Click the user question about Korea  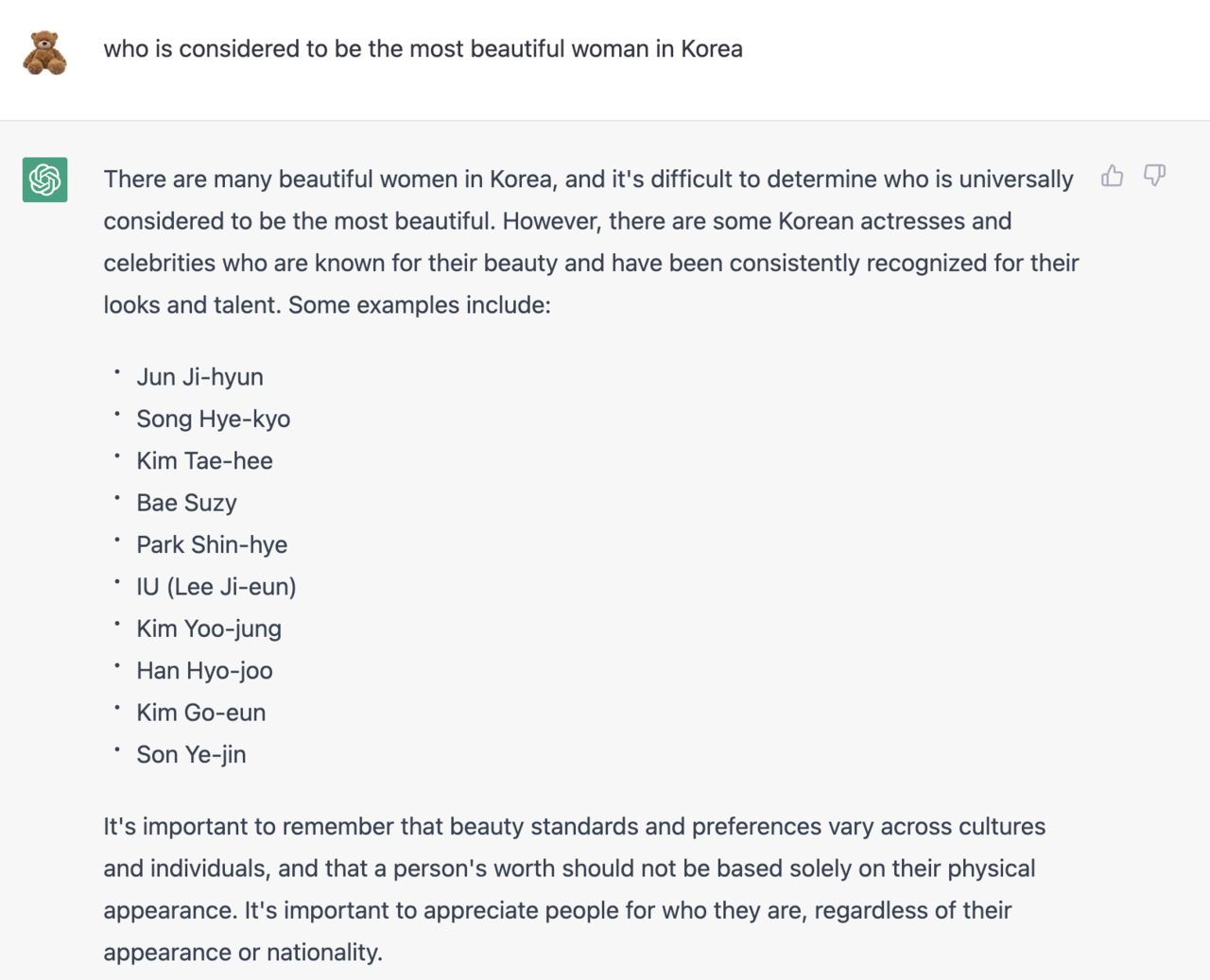point(423,49)
